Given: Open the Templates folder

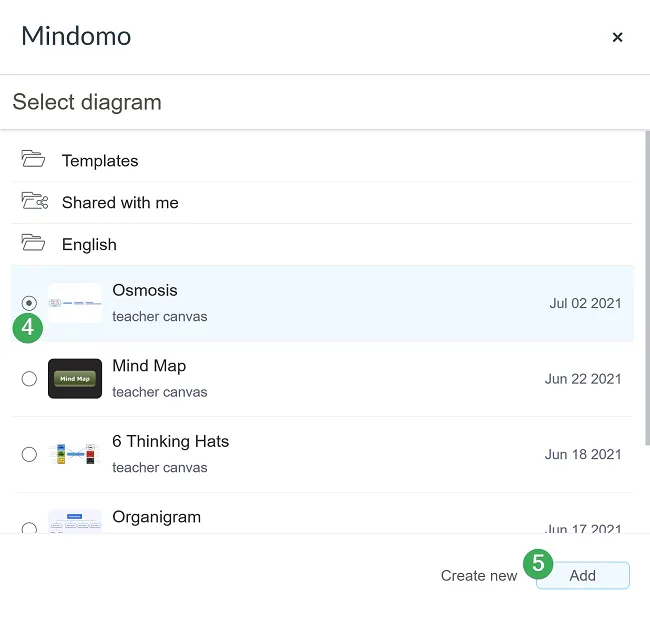Looking at the screenshot, I should pyautogui.click(x=100, y=161).
